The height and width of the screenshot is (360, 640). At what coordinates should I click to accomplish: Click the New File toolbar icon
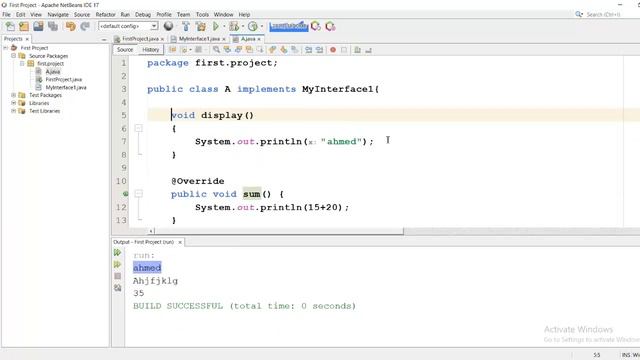(10, 27)
